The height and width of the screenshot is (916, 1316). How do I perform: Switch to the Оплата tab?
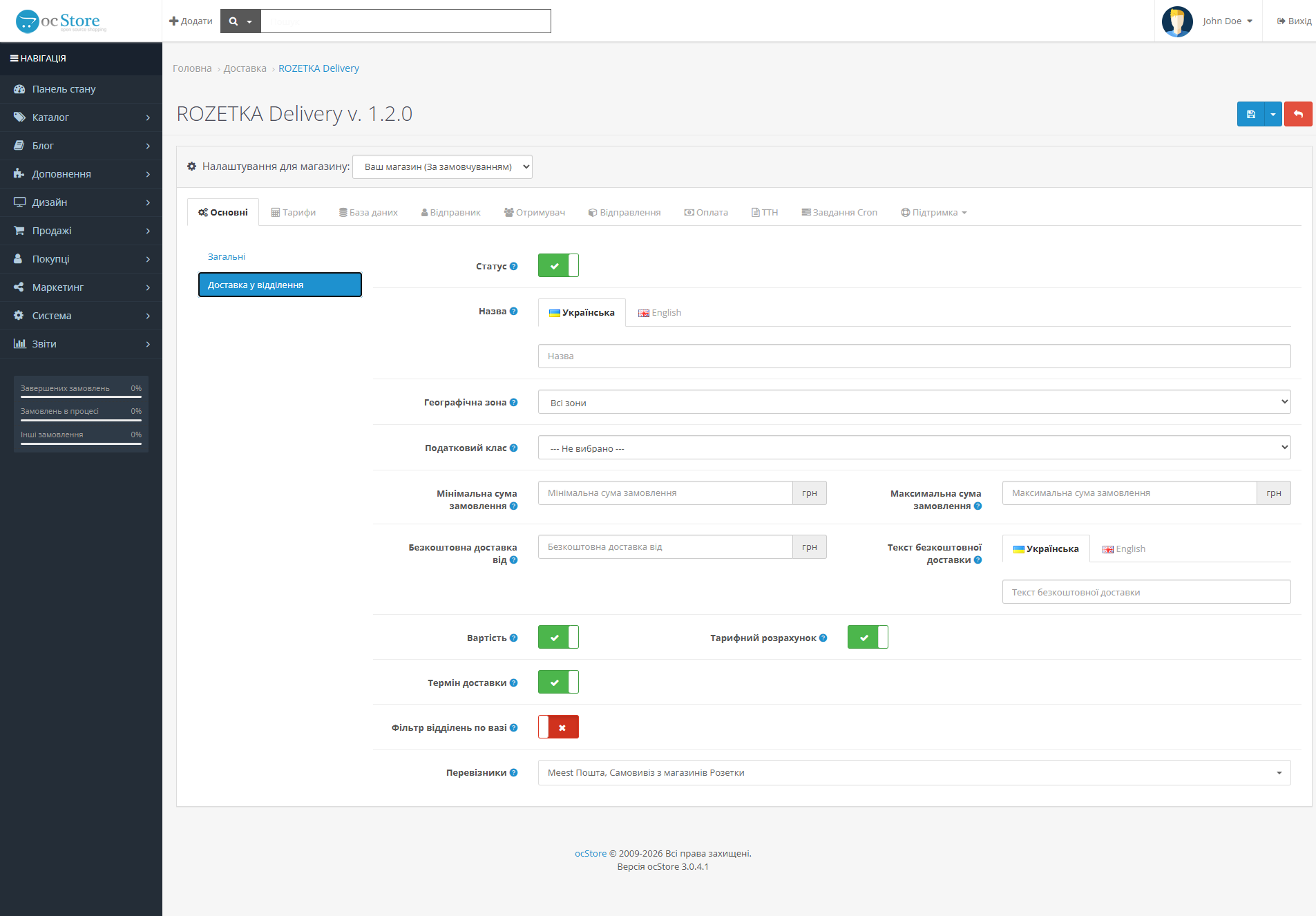pos(706,212)
